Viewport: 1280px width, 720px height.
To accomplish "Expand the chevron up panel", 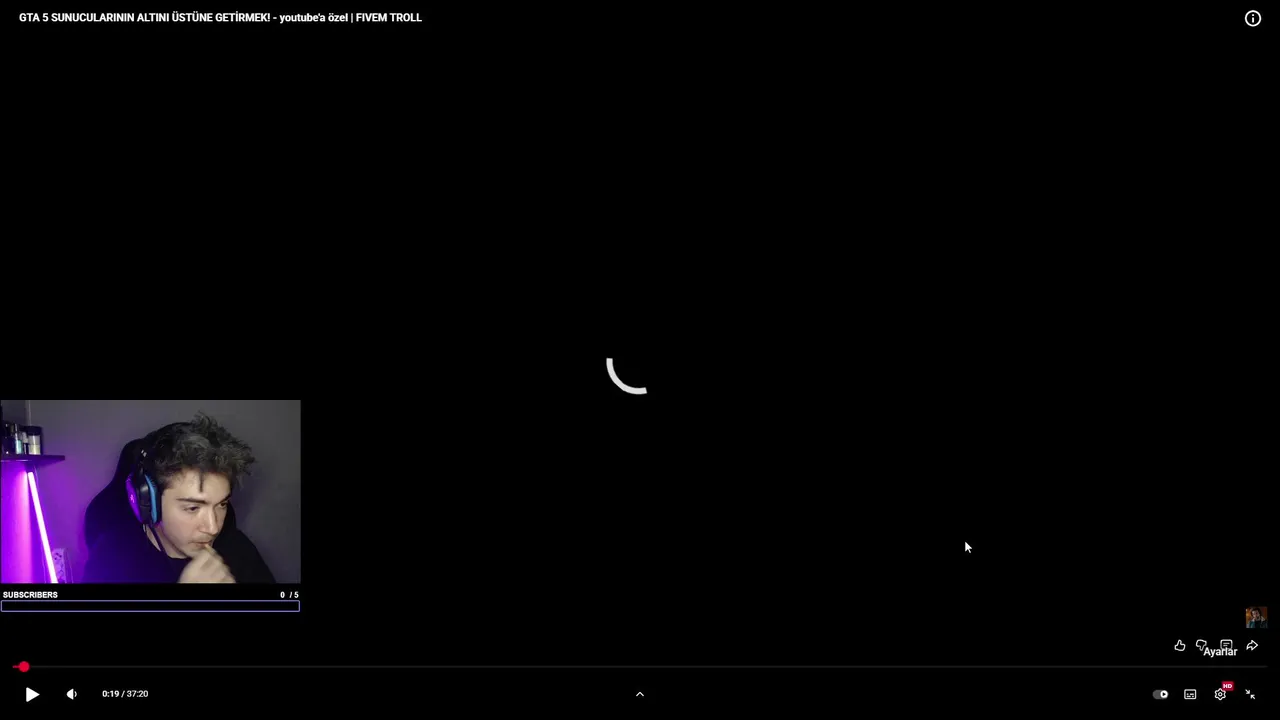I will click(640, 694).
